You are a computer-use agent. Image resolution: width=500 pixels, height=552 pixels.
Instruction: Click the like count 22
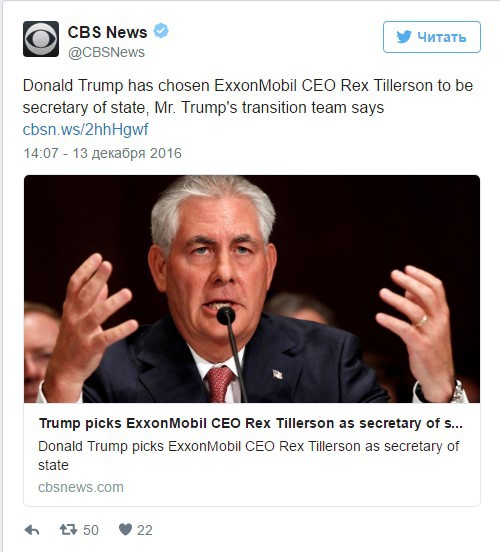click(145, 530)
